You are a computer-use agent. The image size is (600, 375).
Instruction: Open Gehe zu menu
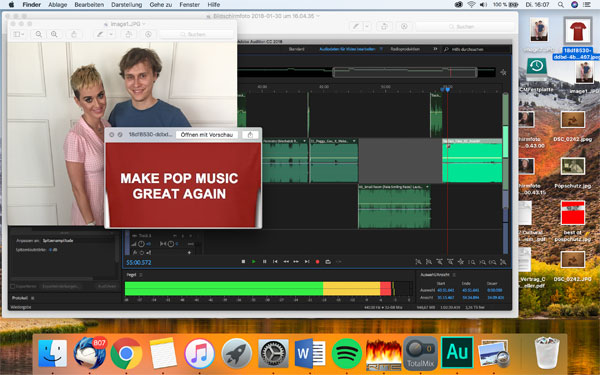(161, 5)
